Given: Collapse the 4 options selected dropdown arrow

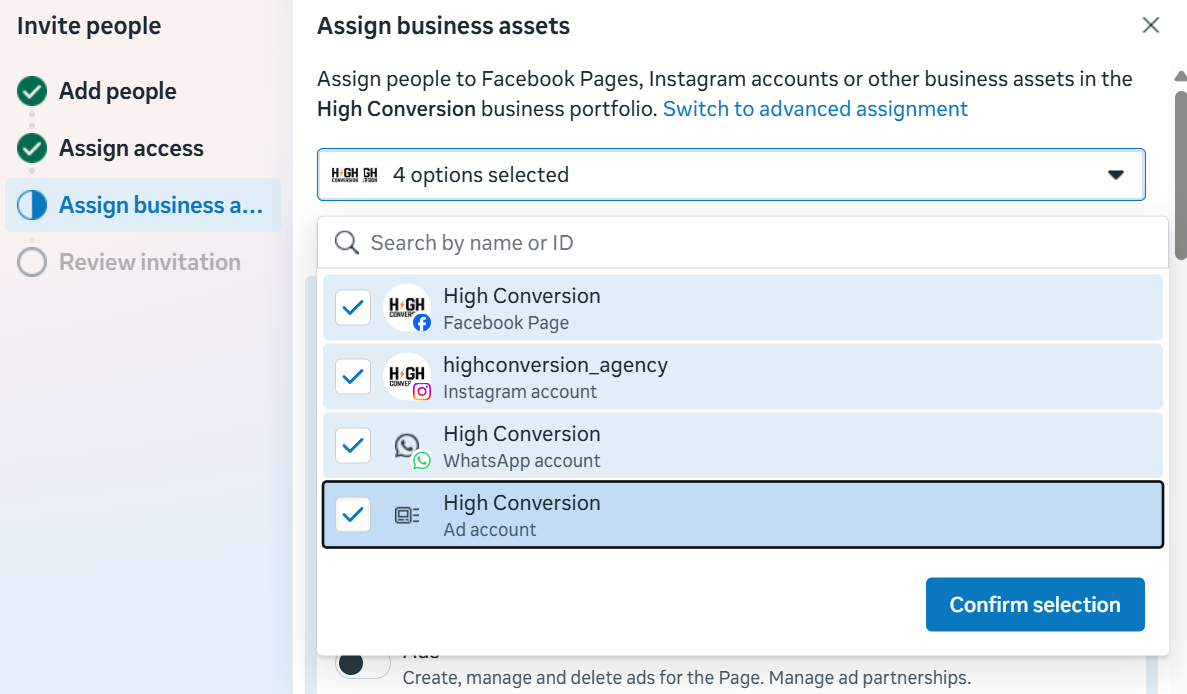Looking at the screenshot, I should pos(1116,175).
